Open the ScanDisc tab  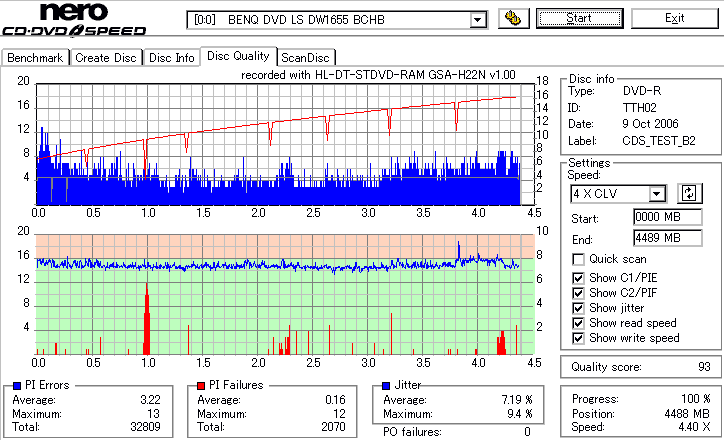click(305, 58)
